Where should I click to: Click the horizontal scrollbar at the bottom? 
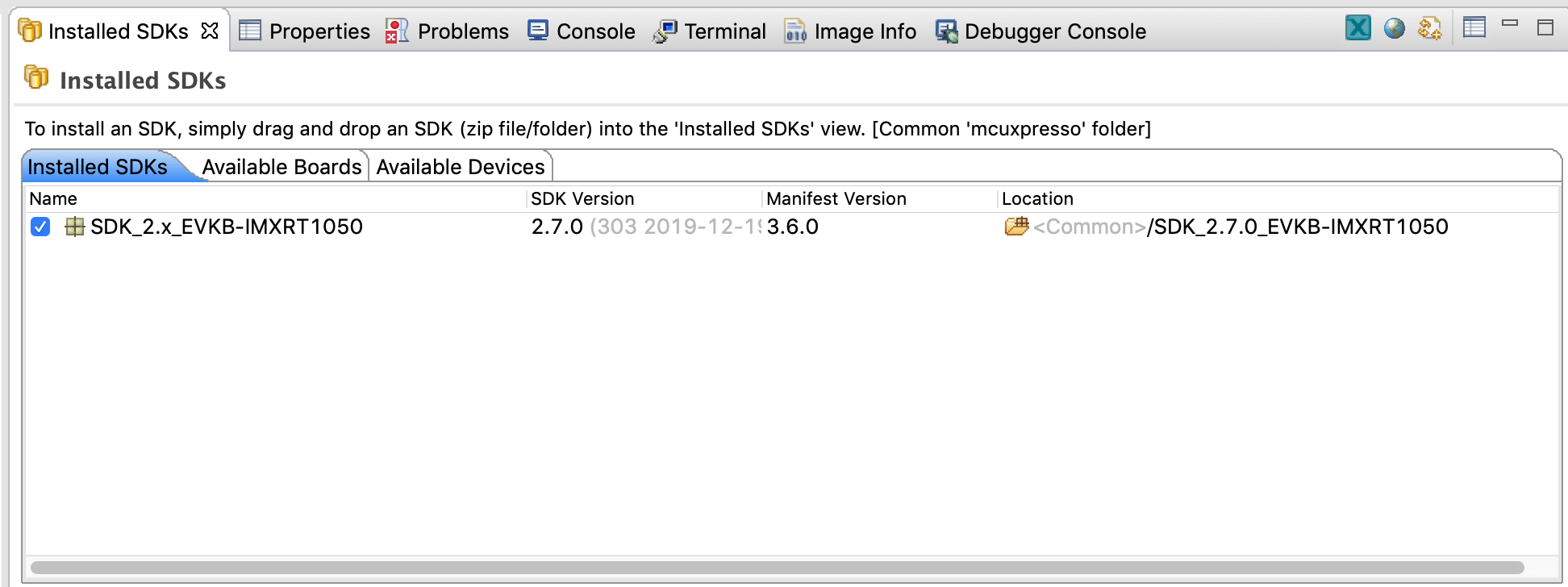pyautogui.click(x=776, y=568)
